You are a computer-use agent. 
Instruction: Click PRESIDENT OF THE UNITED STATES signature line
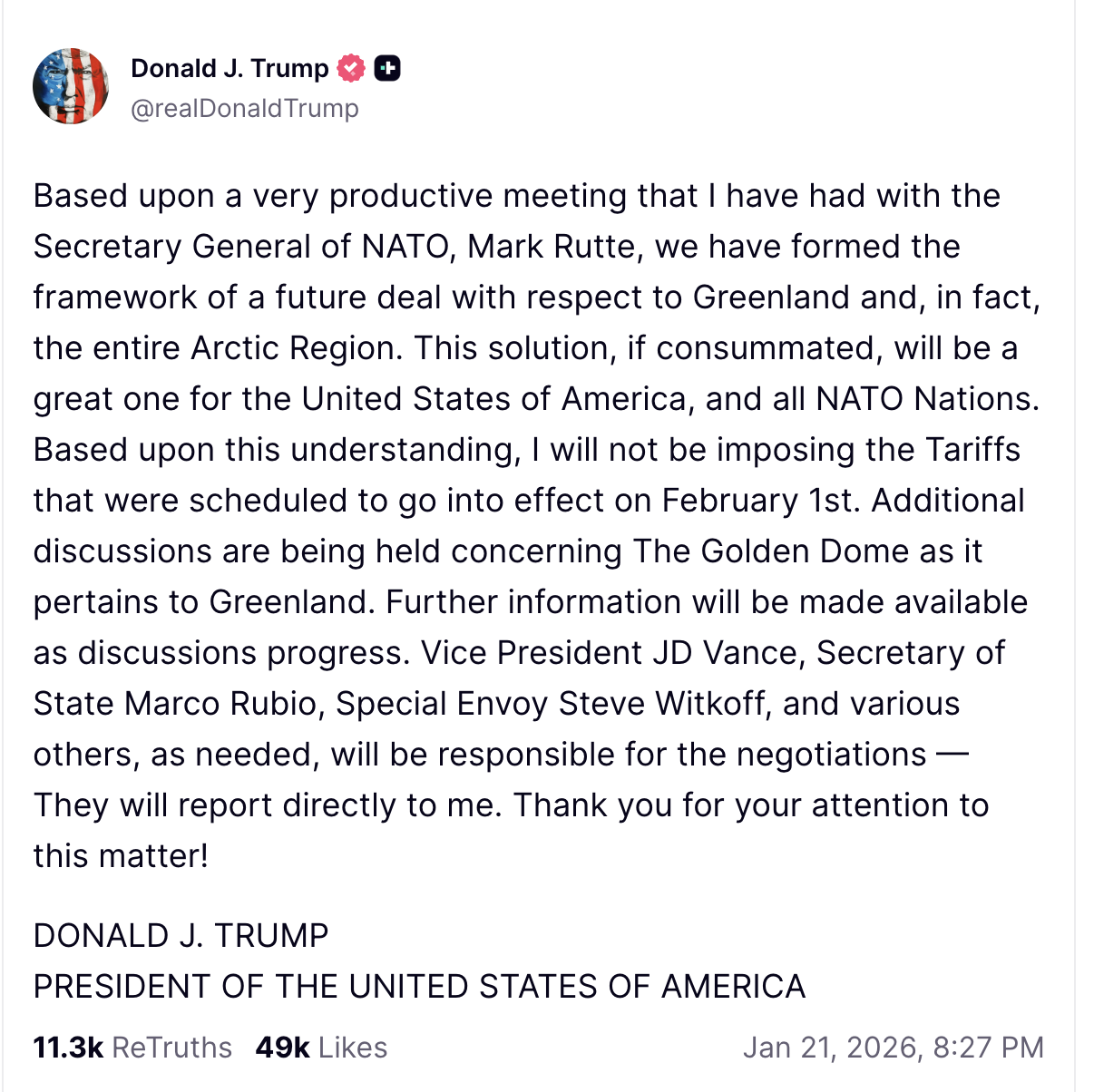click(419, 987)
